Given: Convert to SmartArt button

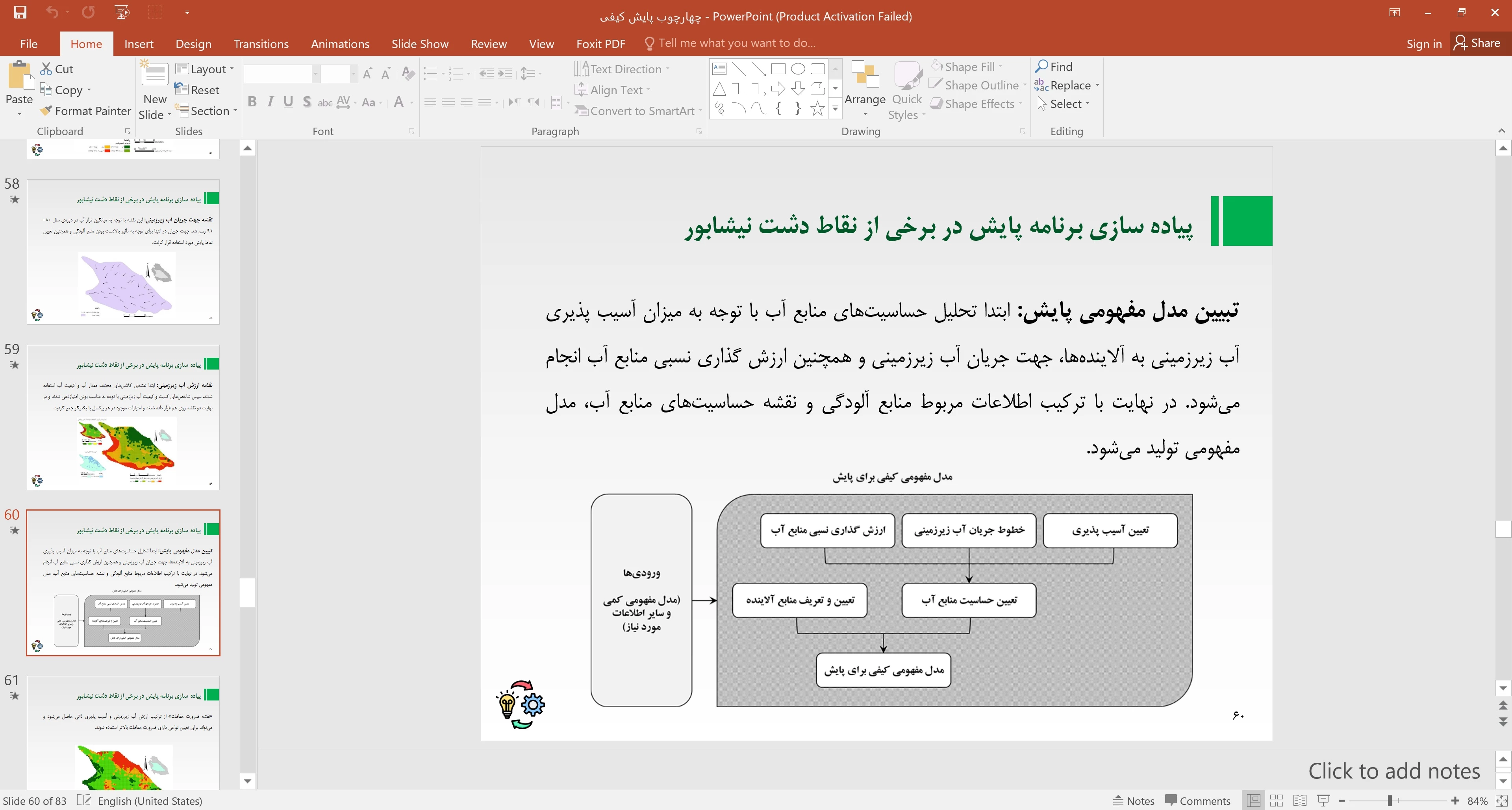Looking at the screenshot, I should pos(638,111).
